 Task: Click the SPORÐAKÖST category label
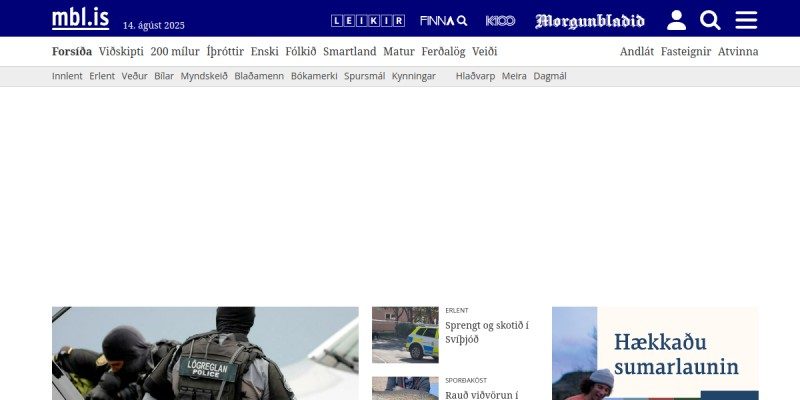(x=466, y=381)
